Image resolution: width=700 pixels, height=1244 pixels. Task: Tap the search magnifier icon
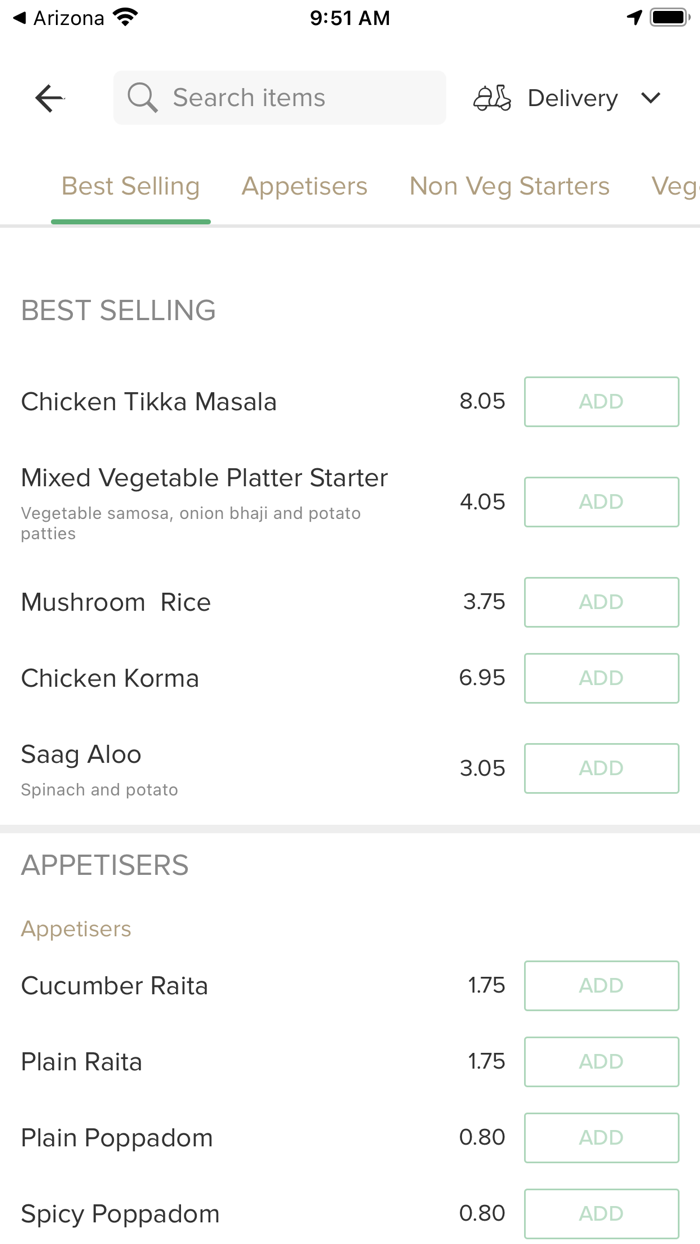point(143,98)
